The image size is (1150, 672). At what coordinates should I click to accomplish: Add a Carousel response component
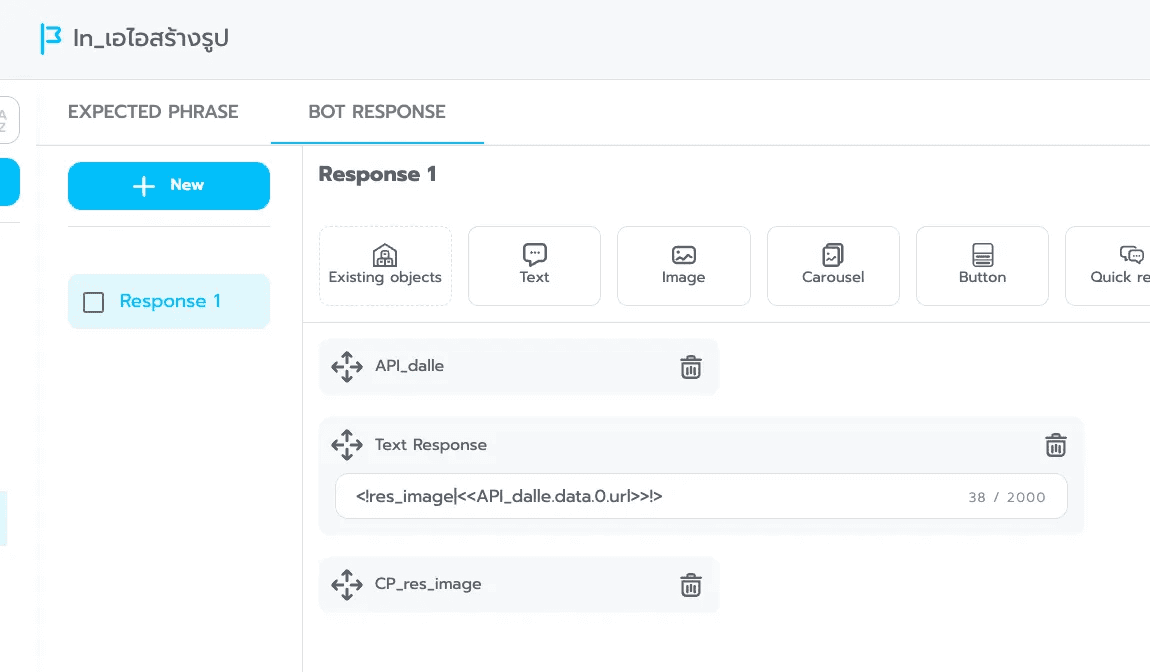tap(833, 265)
